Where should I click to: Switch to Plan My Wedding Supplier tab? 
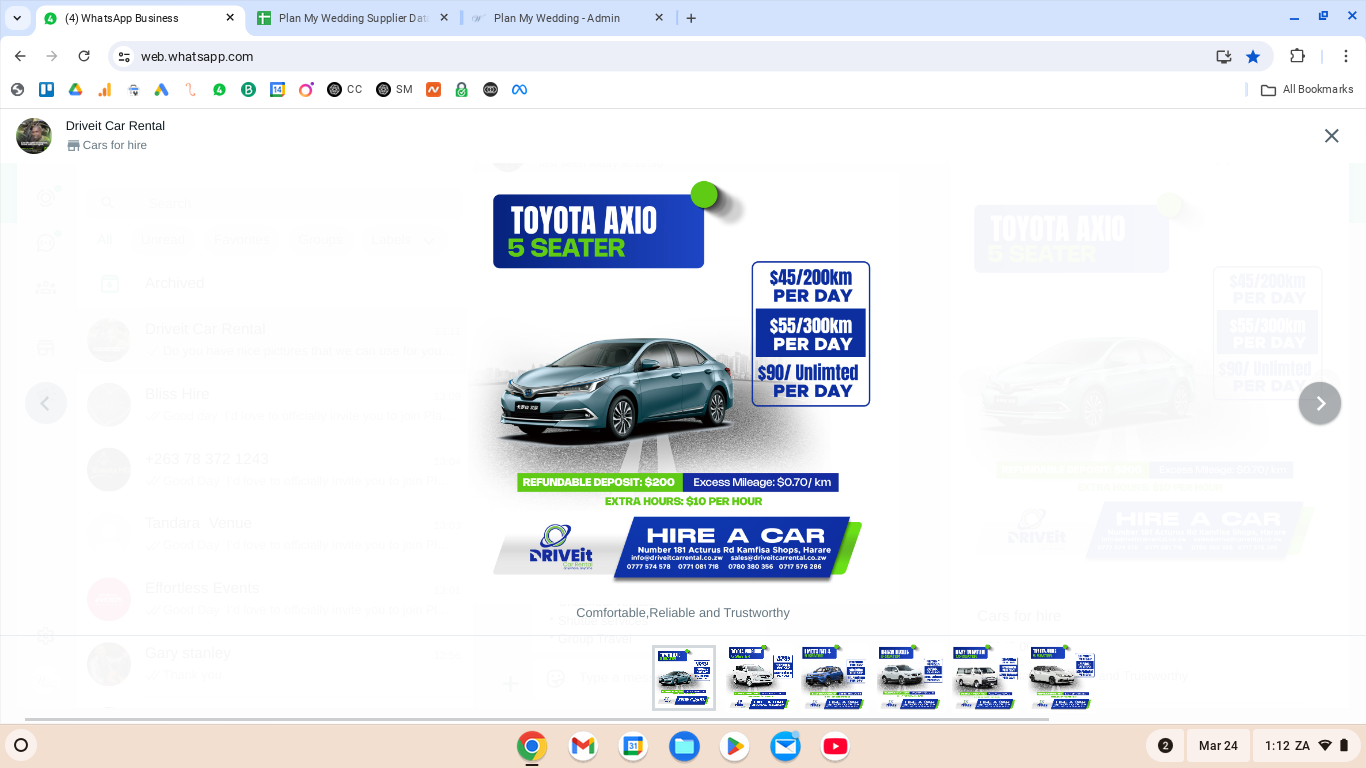(352, 18)
